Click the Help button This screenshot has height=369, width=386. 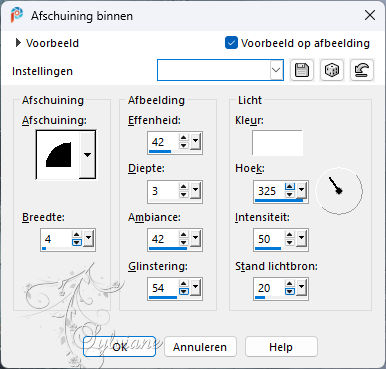(x=281, y=347)
